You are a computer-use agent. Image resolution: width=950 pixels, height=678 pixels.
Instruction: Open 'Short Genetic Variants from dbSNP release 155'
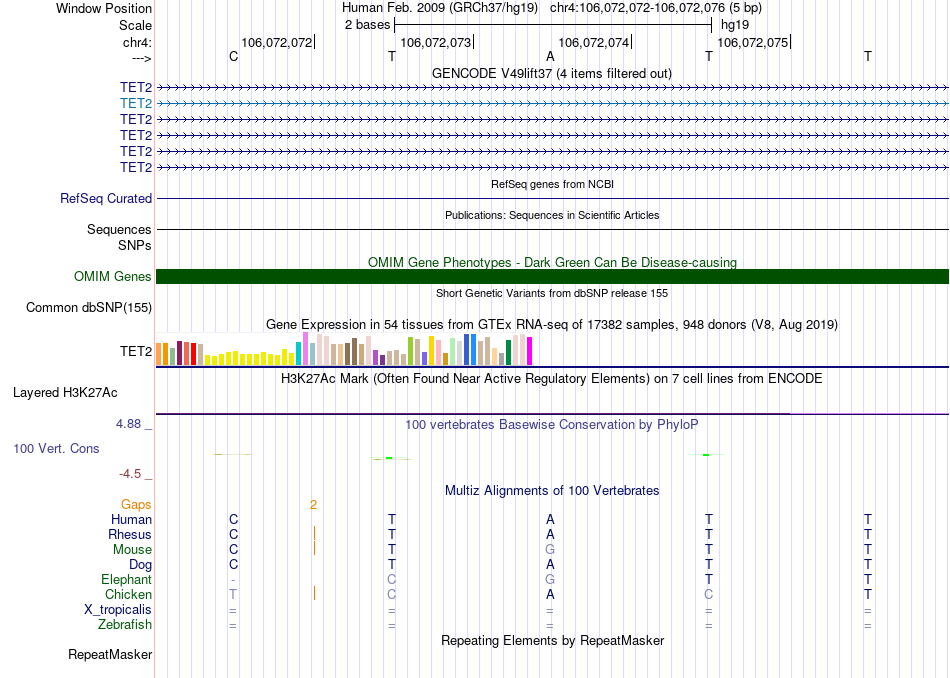click(x=552, y=293)
